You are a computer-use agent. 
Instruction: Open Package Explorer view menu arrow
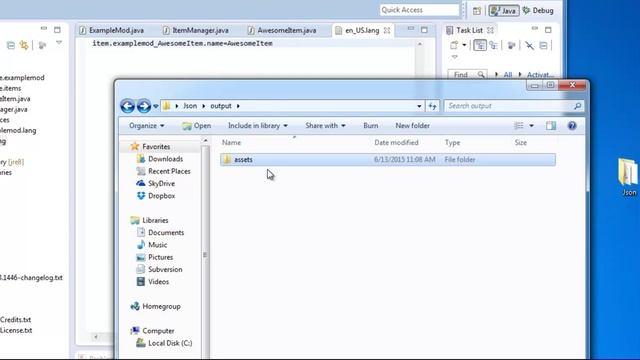tap(59, 43)
